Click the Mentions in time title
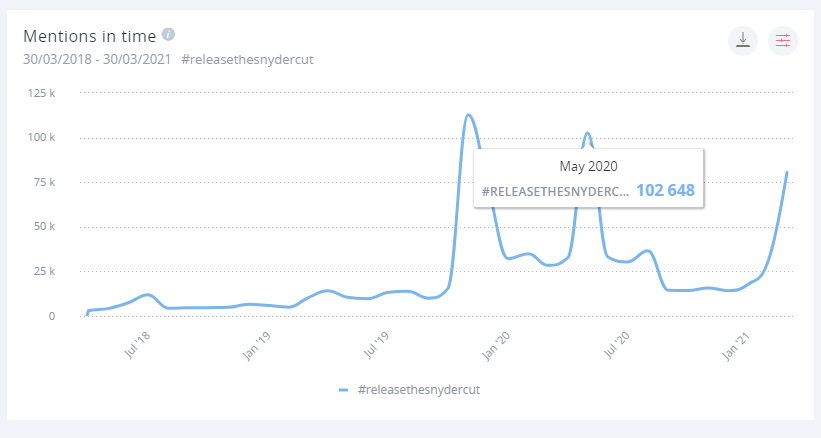The width and height of the screenshot is (821, 438). [90, 36]
